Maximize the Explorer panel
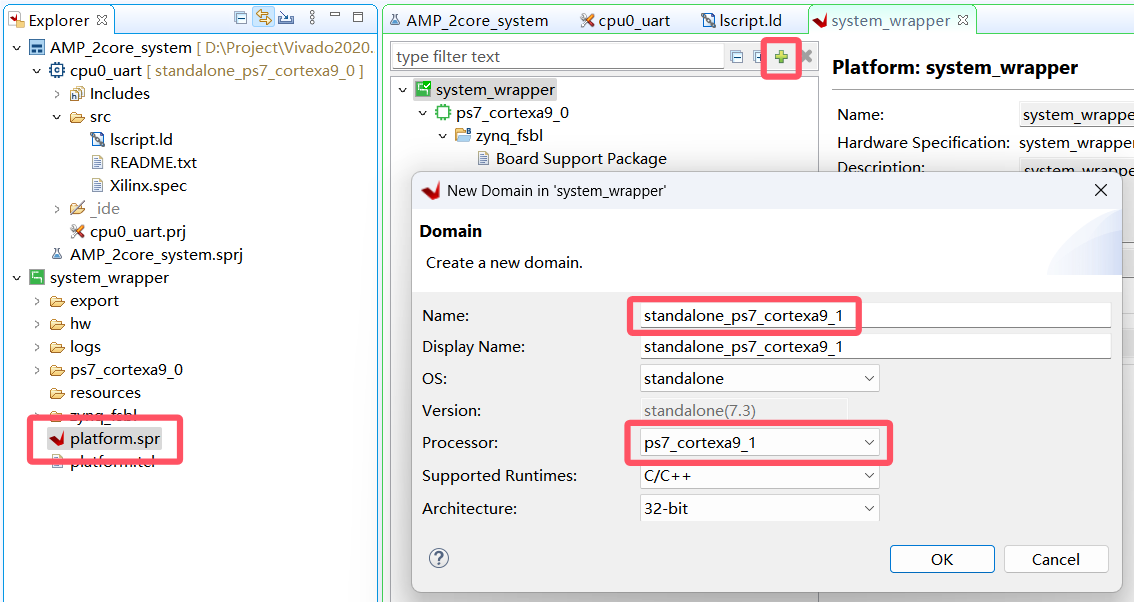Screen dimensions: 1134x602 (x=357, y=17)
